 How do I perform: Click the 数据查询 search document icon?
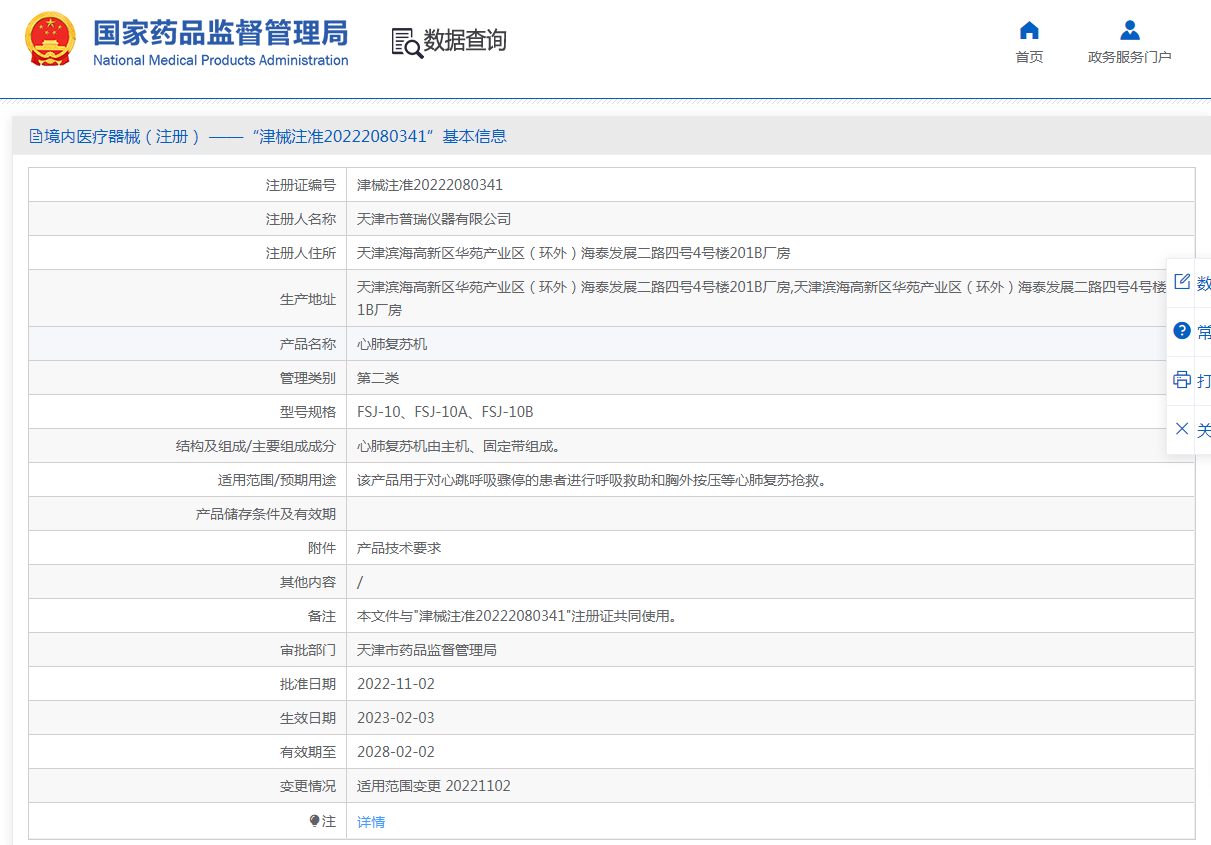(407, 42)
